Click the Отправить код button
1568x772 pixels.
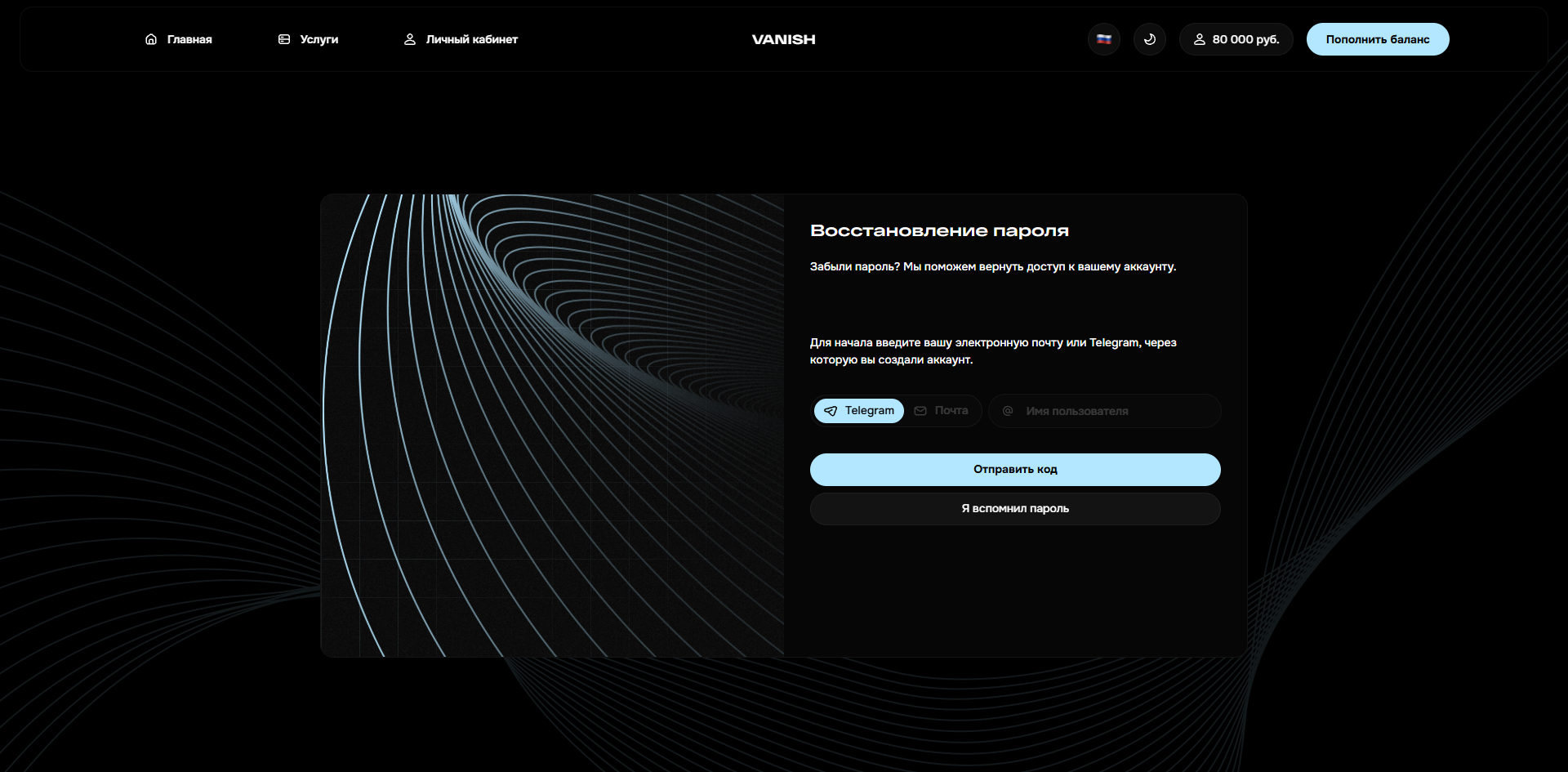coord(1015,470)
